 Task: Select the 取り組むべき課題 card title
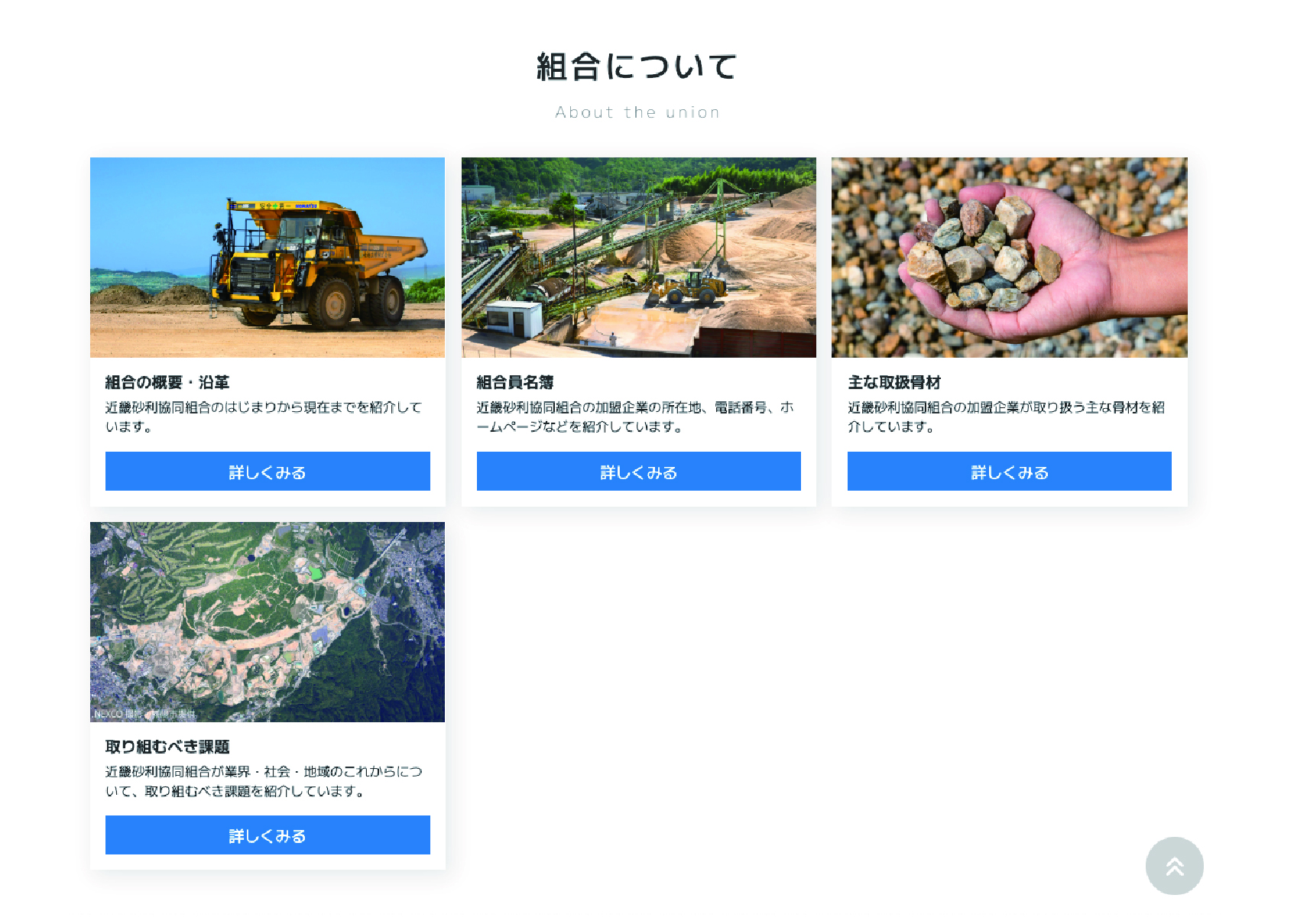(167, 747)
